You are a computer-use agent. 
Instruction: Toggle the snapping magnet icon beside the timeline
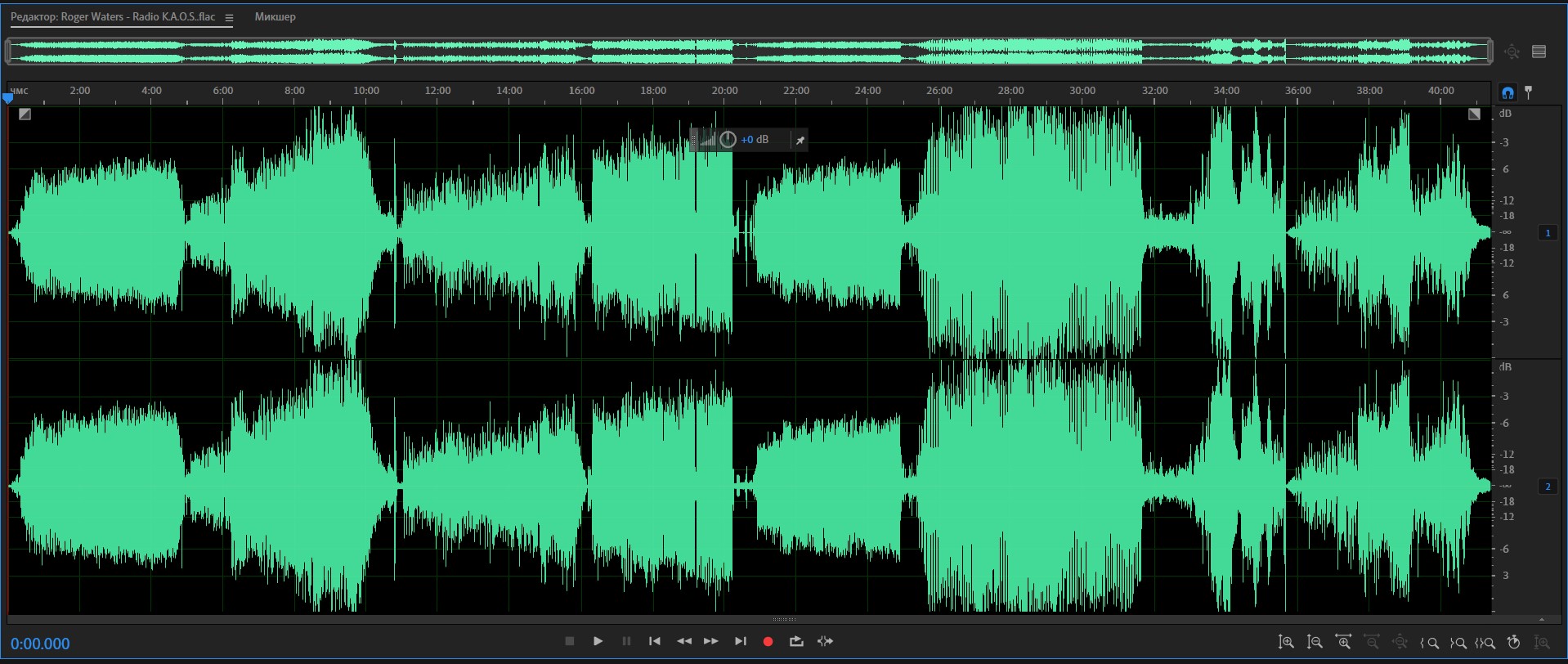coord(1508,92)
